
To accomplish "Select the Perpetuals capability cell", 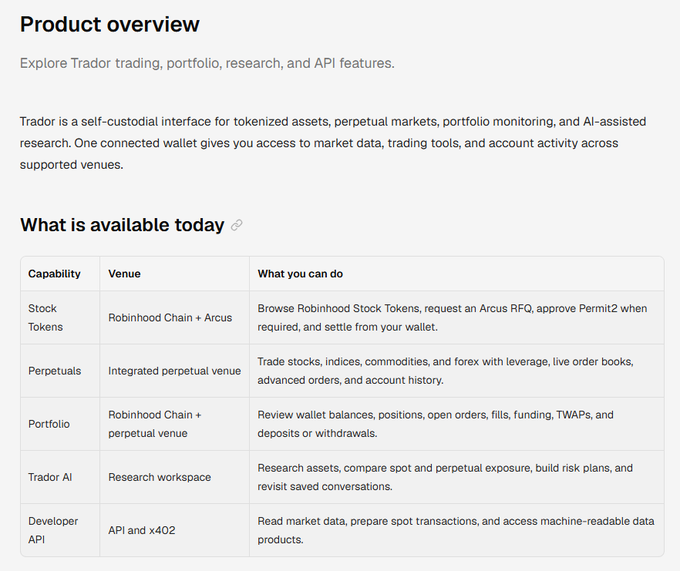I will [60, 371].
